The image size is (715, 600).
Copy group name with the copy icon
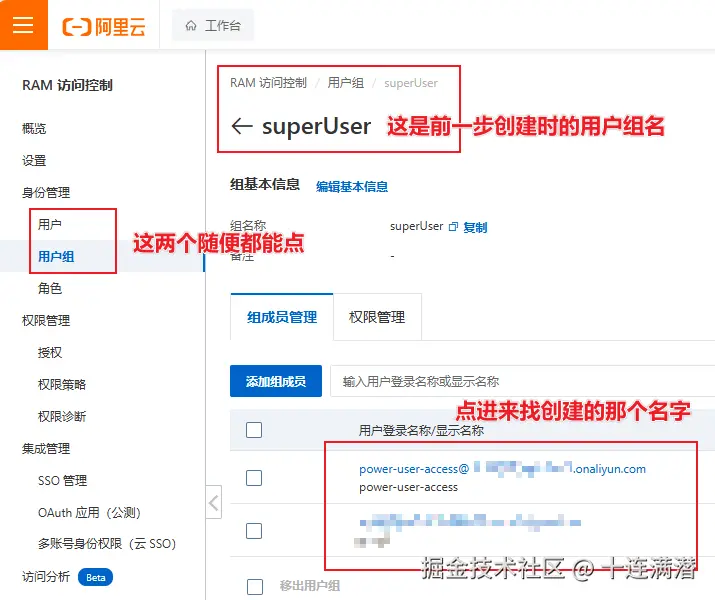pos(453,227)
